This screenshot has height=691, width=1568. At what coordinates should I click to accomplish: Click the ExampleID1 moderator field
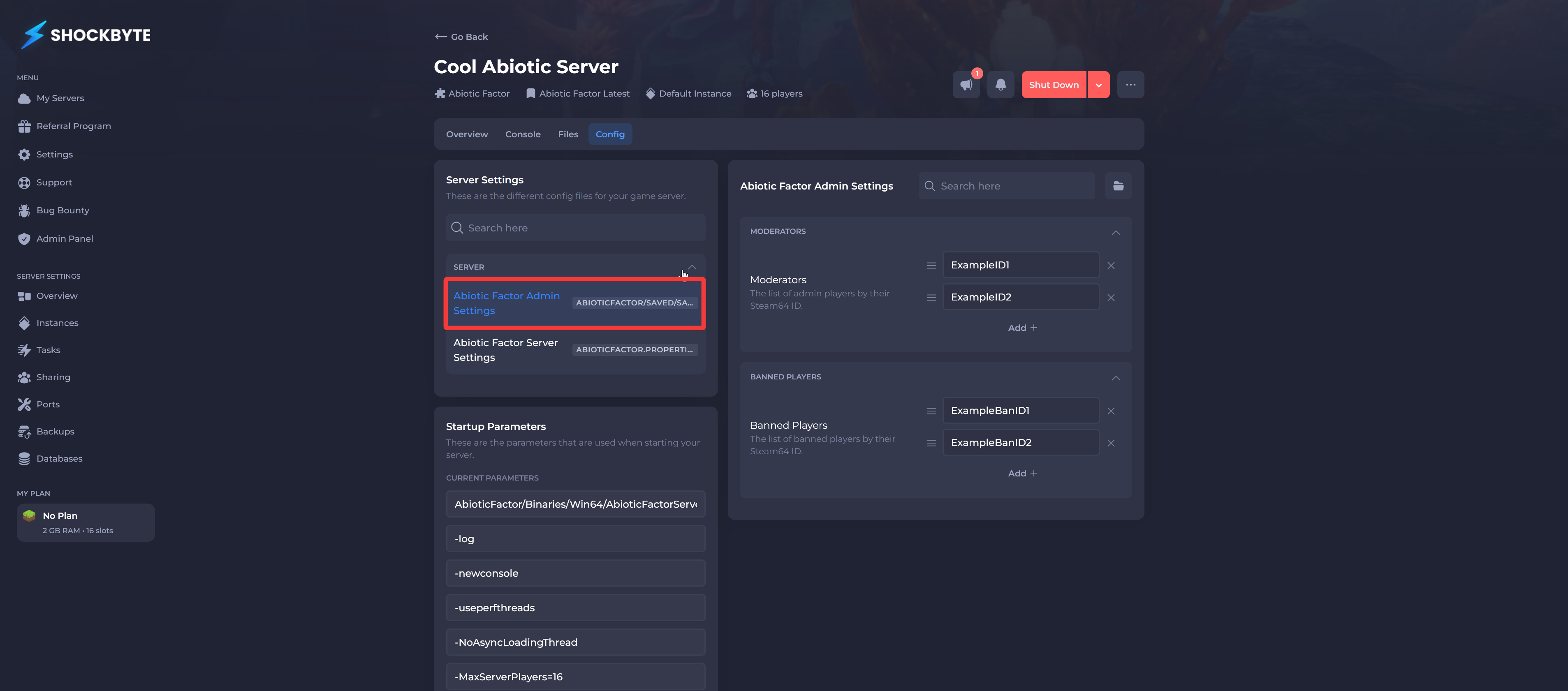click(1021, 265)
